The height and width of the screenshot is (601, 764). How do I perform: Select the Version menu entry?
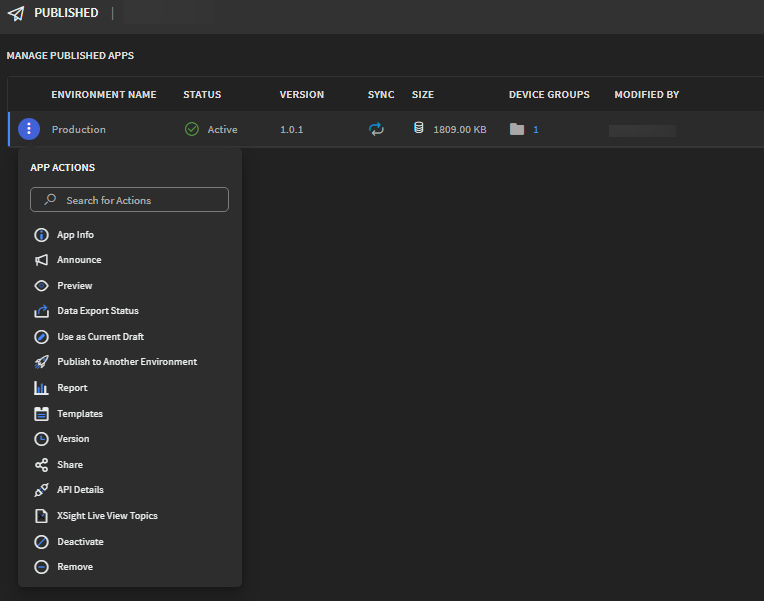click(73, 439)
